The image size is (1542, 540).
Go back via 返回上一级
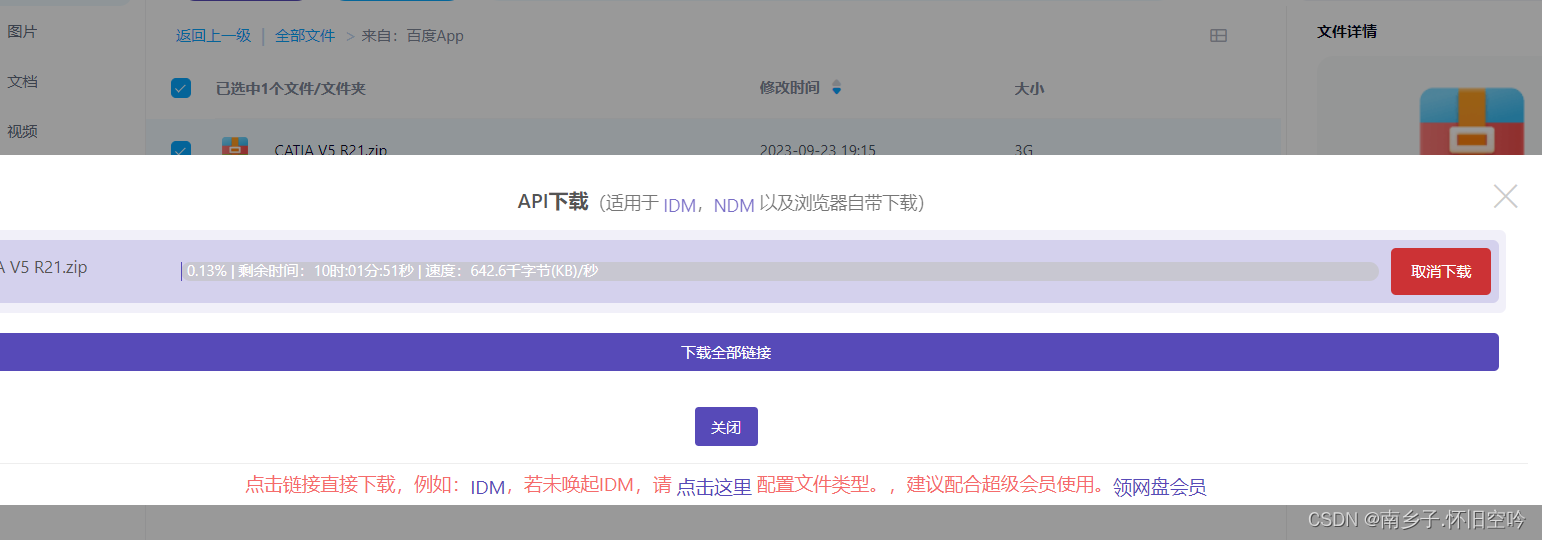pyautogui.click(x=213, y=35)
